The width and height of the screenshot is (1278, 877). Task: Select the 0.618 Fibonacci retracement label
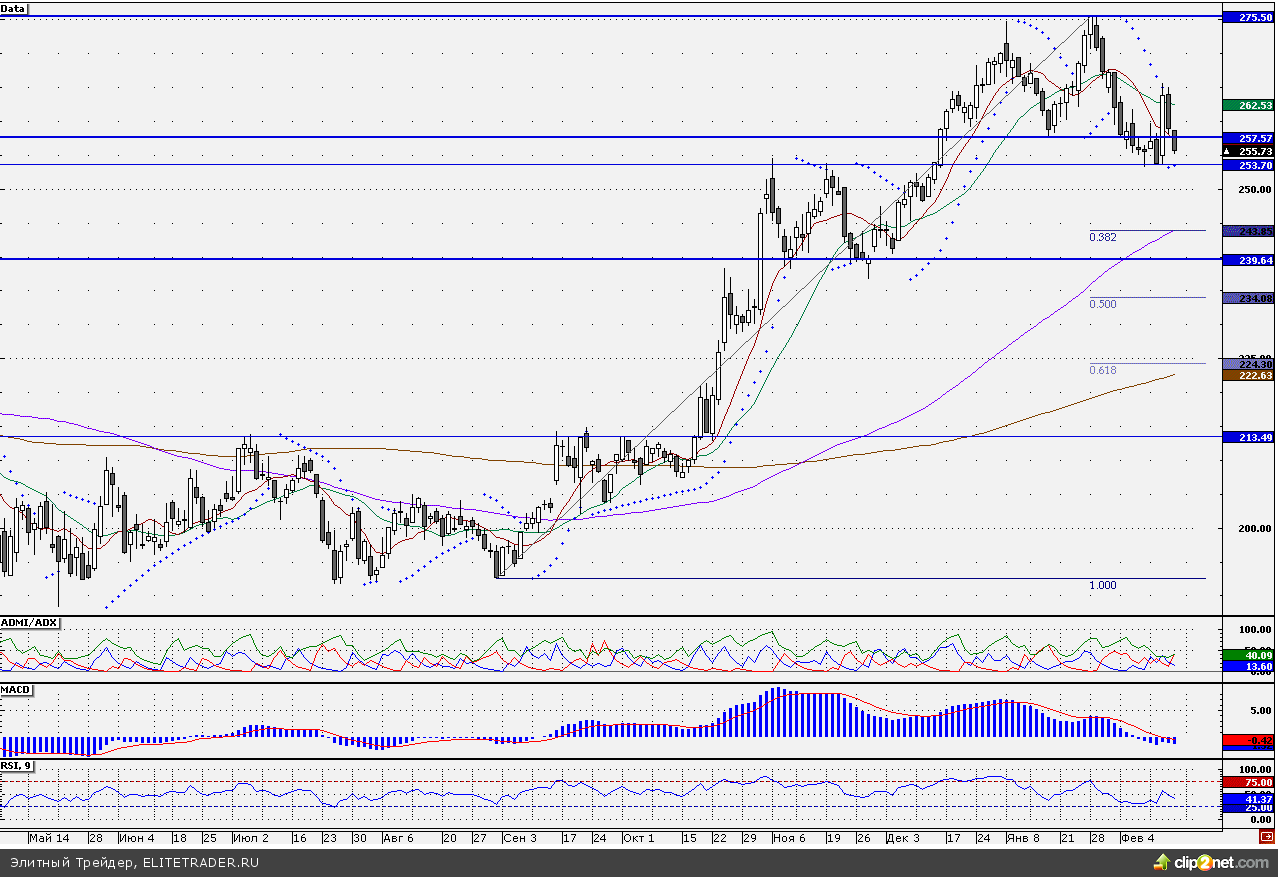pos(1102,370)
